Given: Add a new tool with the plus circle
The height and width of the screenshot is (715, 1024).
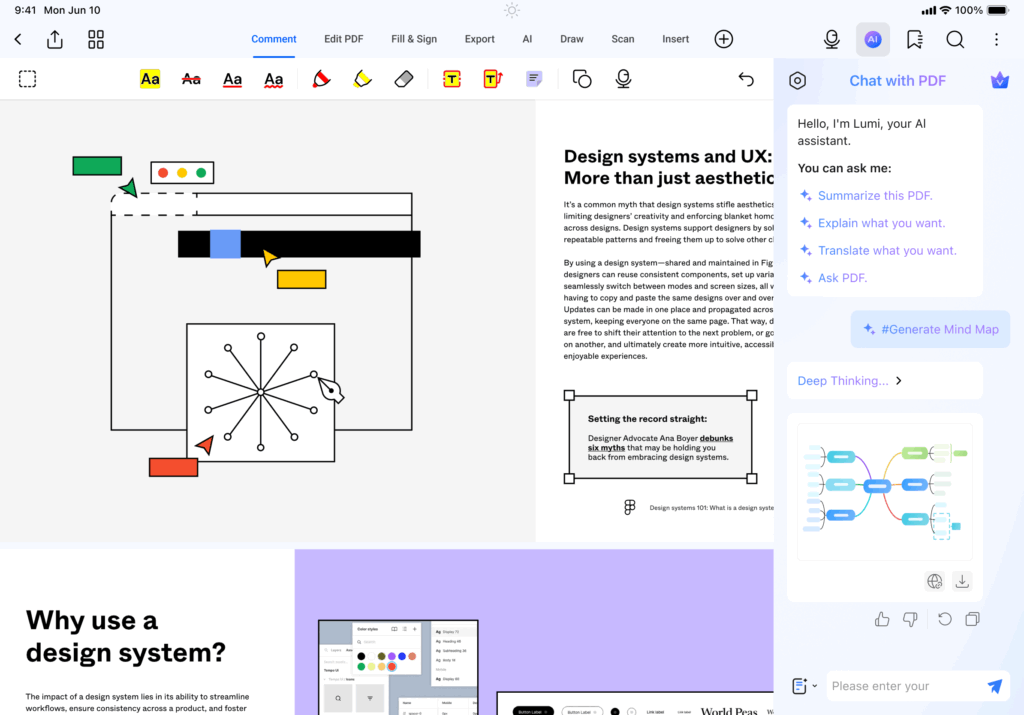Looking at the screenshot, I should 724,39.
